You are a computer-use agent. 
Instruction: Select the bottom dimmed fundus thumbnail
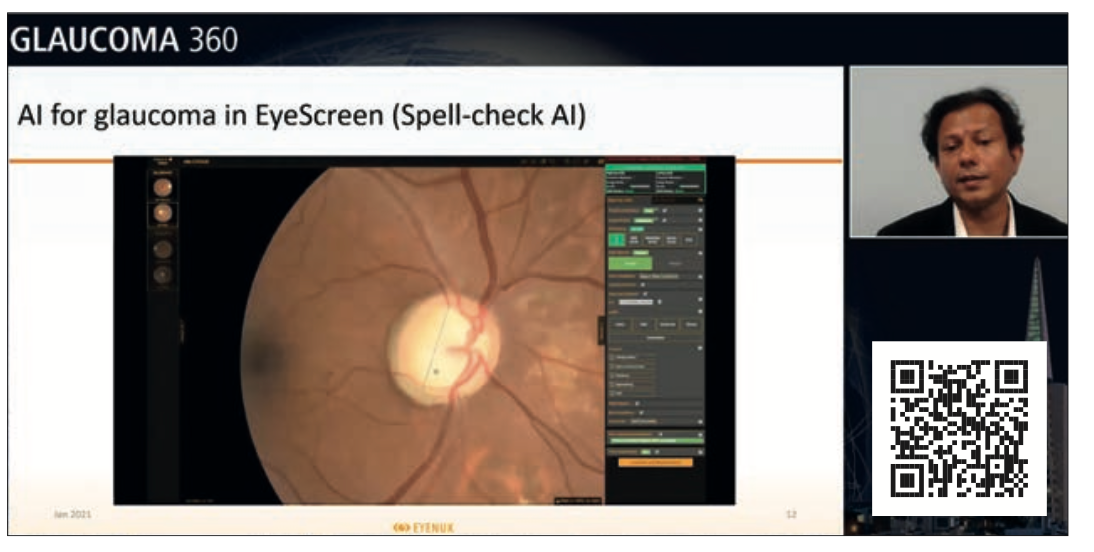click(163, 275)
